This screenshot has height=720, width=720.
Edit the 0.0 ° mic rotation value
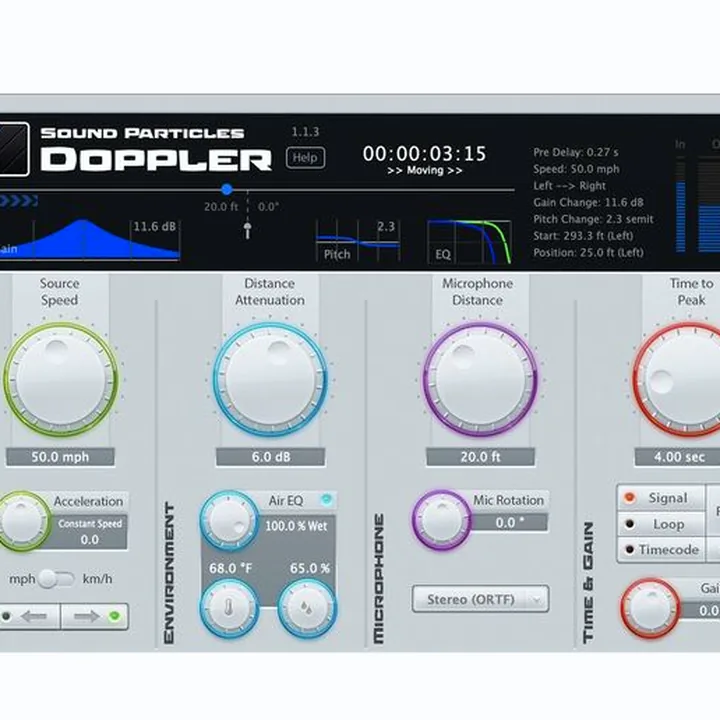click(509, 523)
